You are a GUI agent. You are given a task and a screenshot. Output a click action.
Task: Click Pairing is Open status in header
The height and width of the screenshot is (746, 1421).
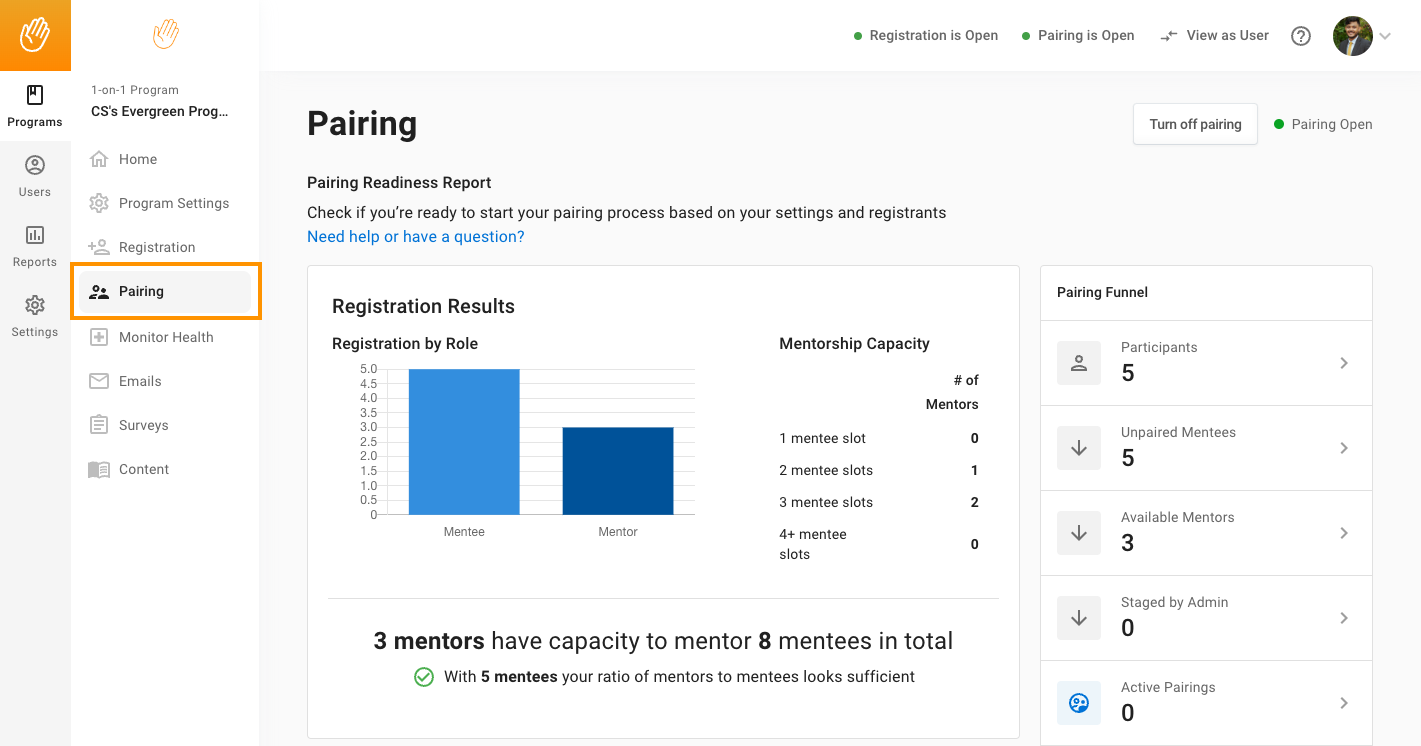coord(1078,35)
